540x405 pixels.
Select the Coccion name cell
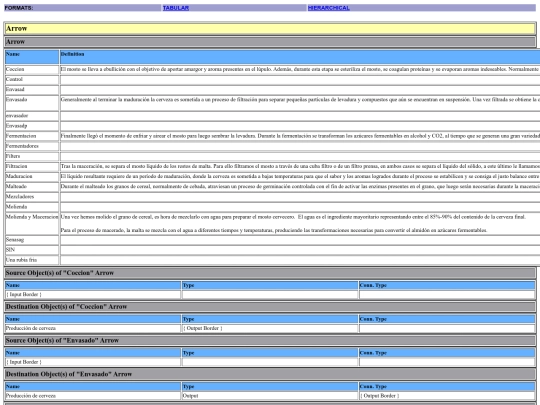[32, 70]
